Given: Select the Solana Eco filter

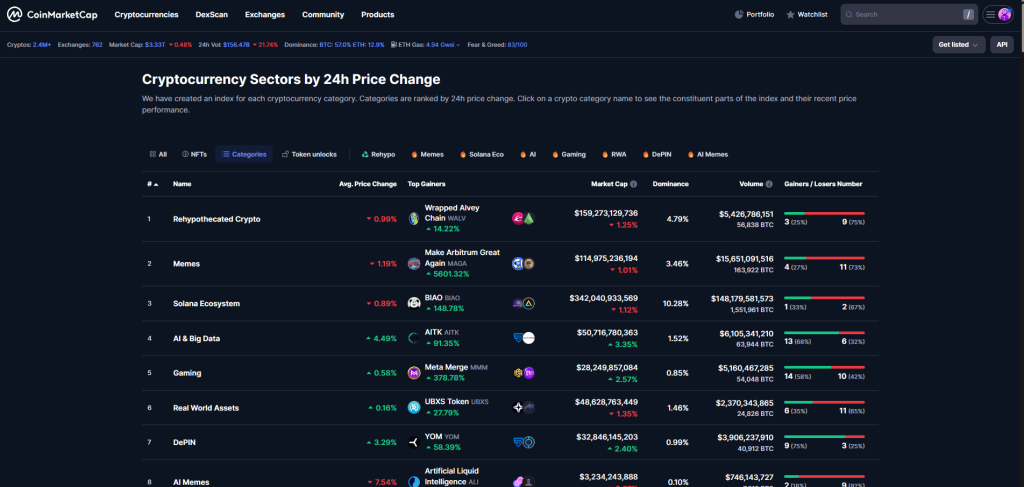Looking at the screenshot, I should [x=482, y=155].
